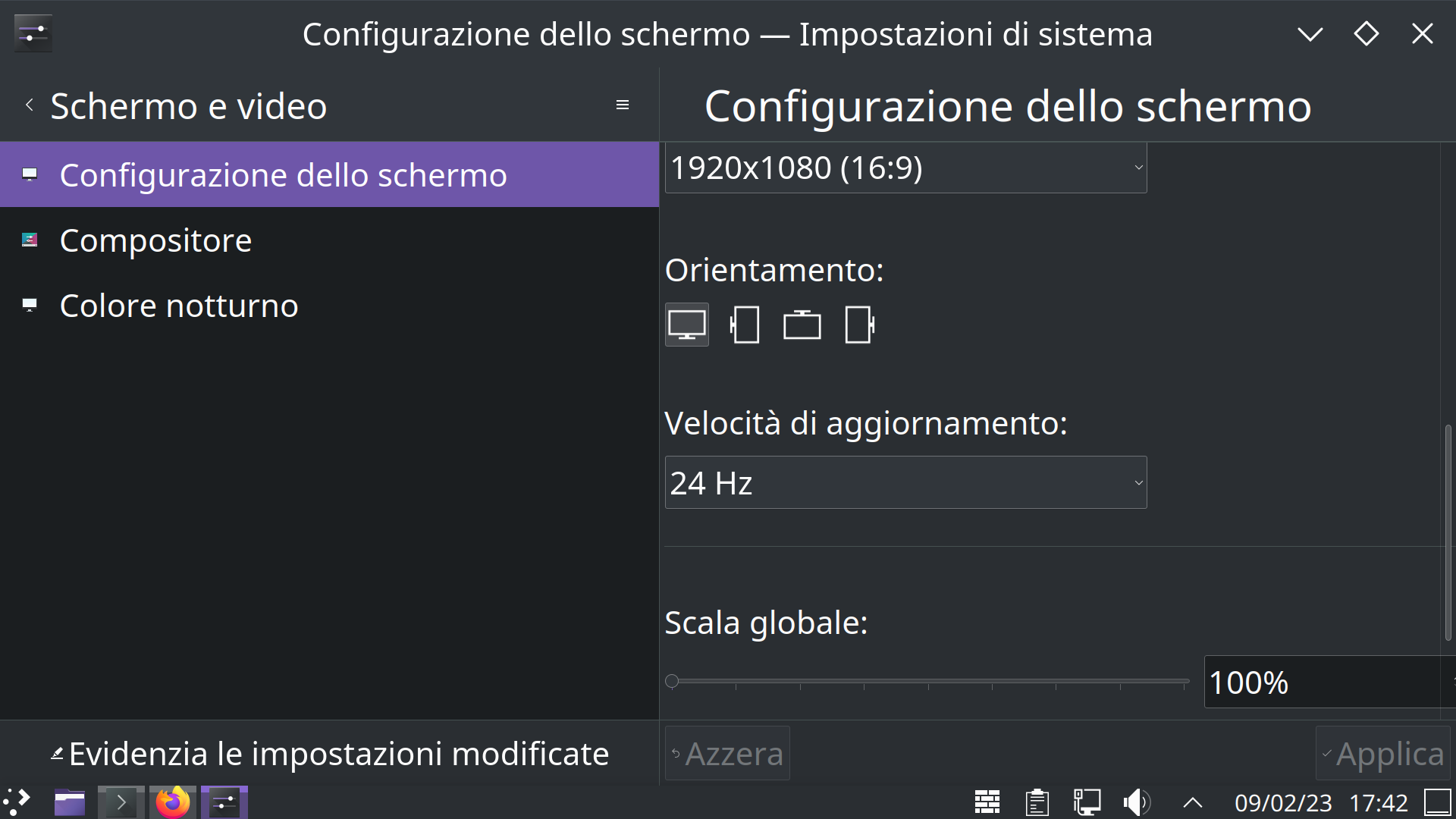Click the Scala globale slider handle

[672, 681]
